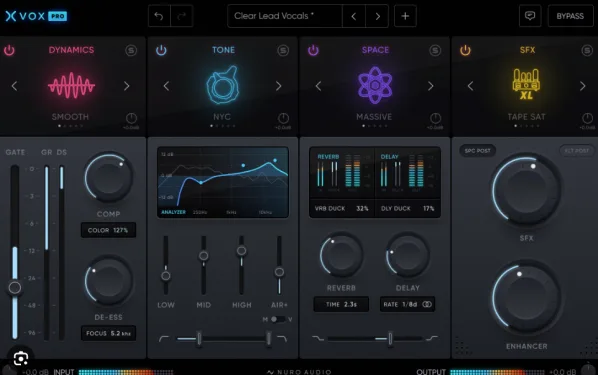Click the Gate slider handle
598x375 pixels.
click(x=15, y=288)
